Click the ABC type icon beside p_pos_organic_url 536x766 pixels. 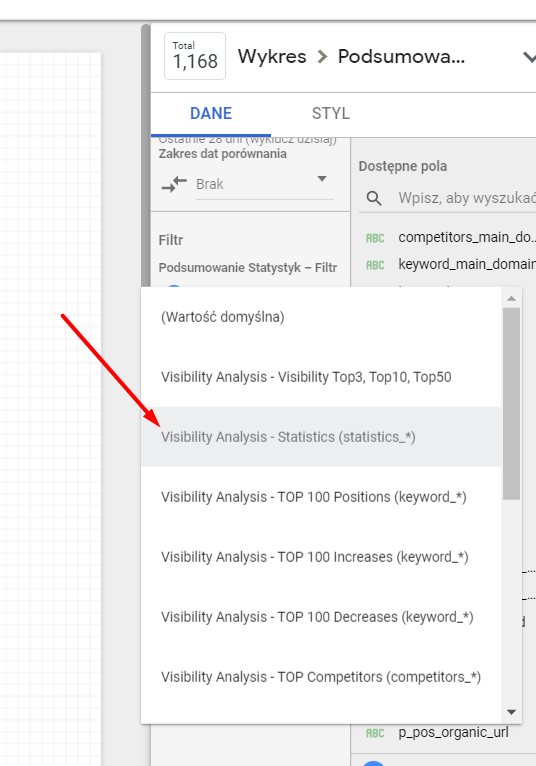point(375,733)
